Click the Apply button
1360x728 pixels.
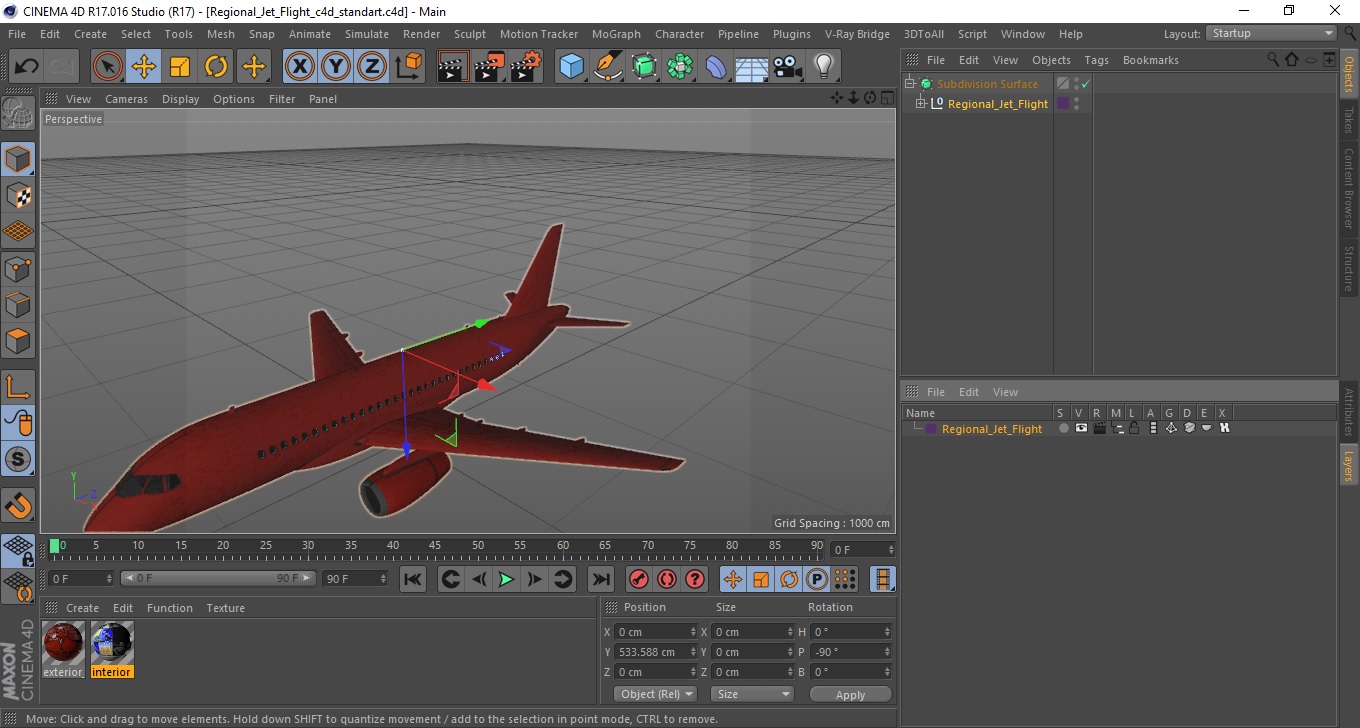[850, 694]
